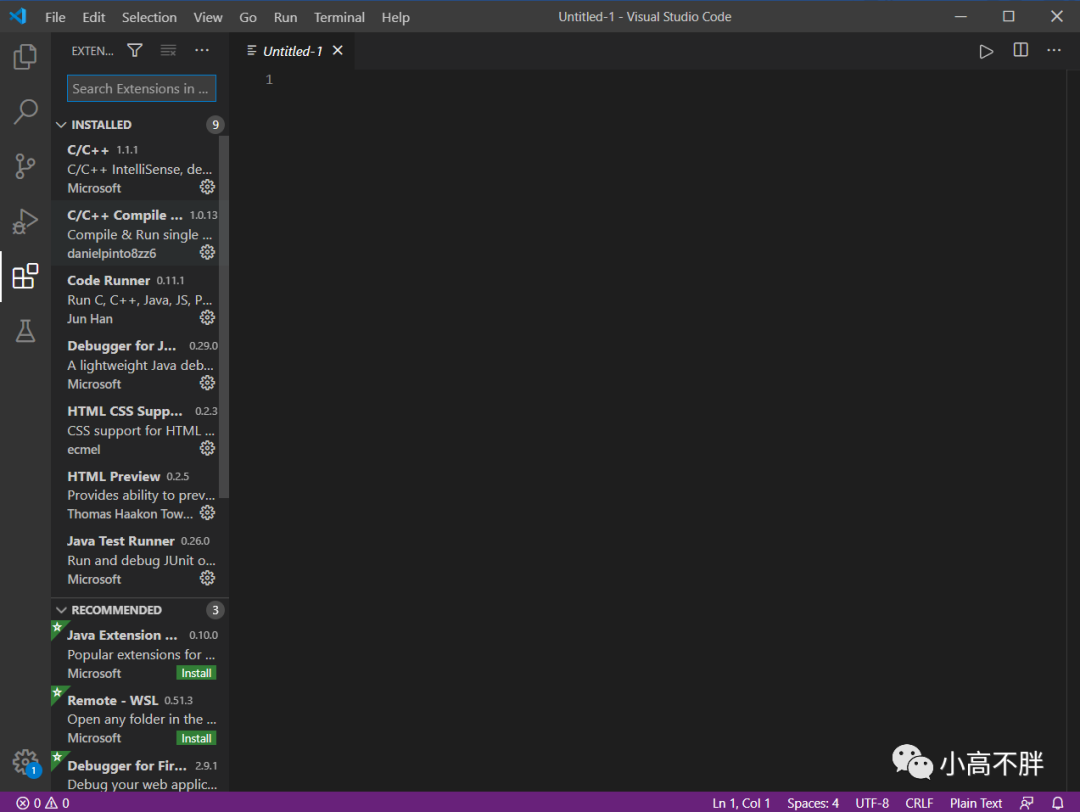Open gear menu for Java Test Runner
The width and height of the screenshot is (1080, 812).
tap(207, 579)
